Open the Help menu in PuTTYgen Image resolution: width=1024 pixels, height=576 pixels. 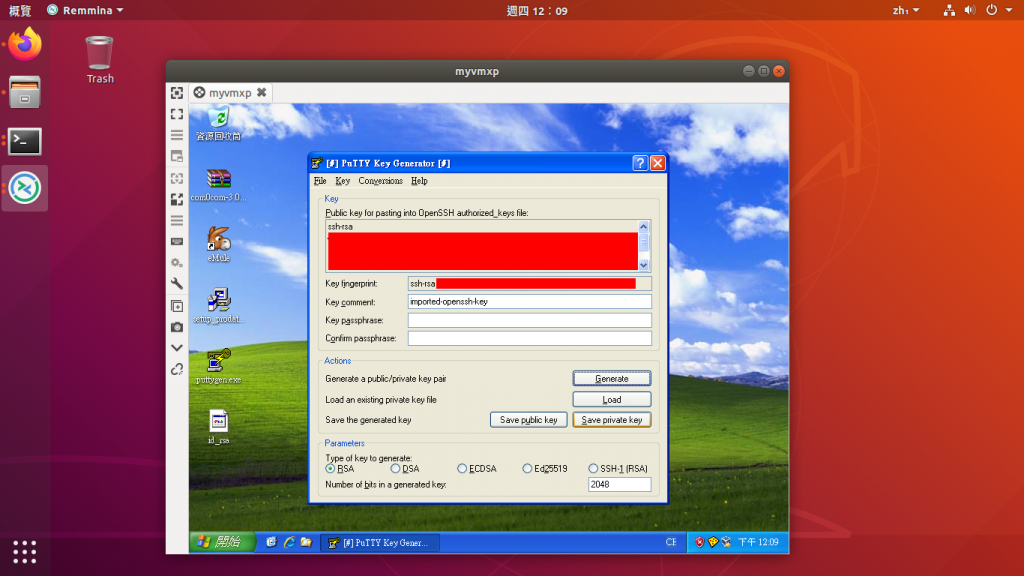click(419, 181)
